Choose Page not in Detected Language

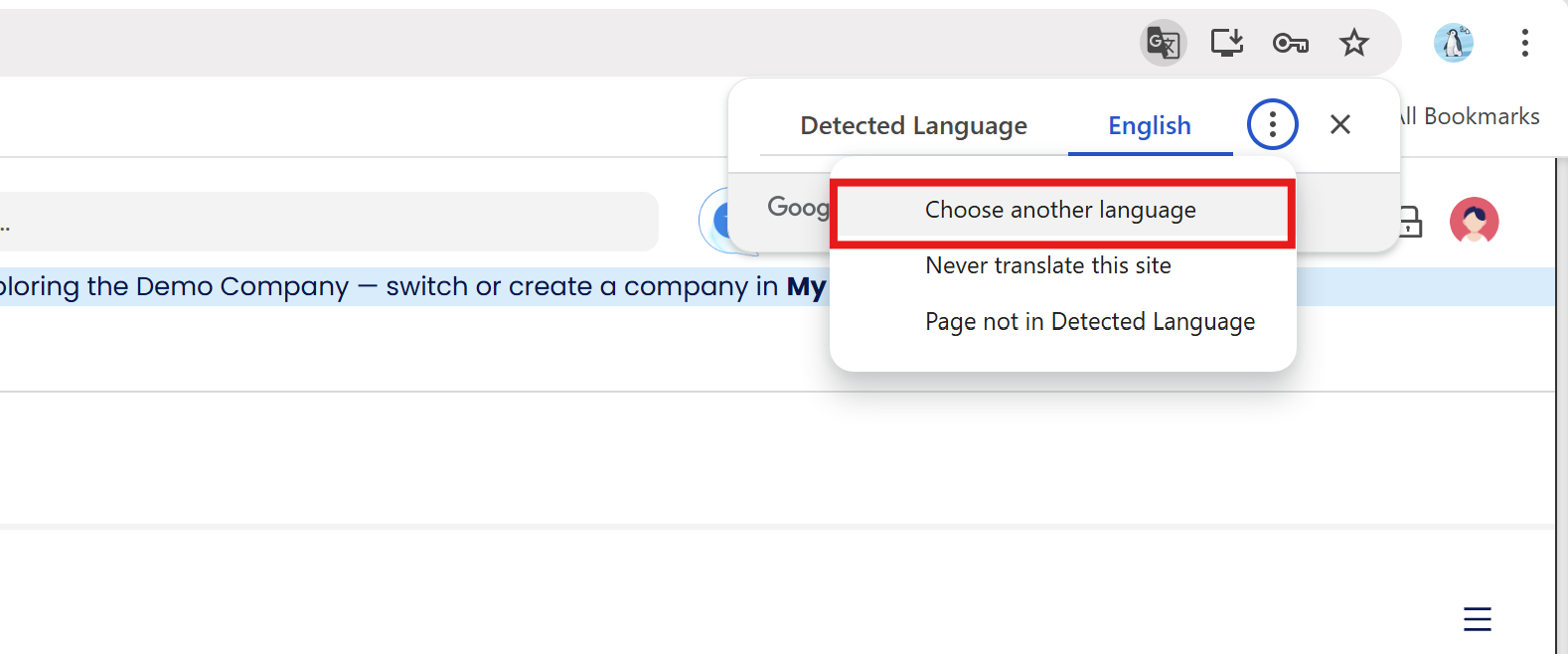pos(1089,322)
